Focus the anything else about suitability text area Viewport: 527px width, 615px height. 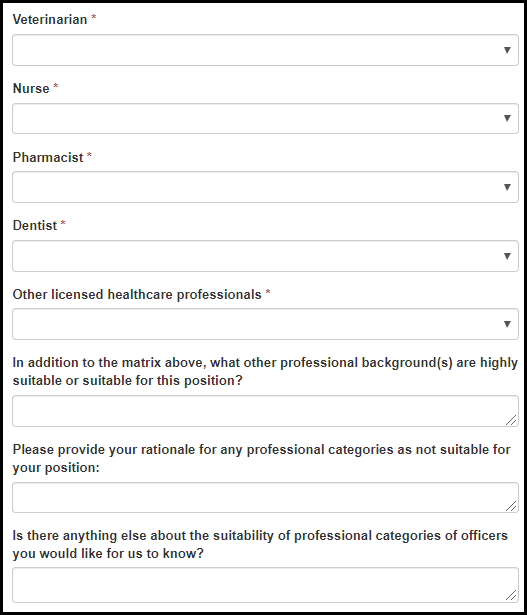[265, 585]
